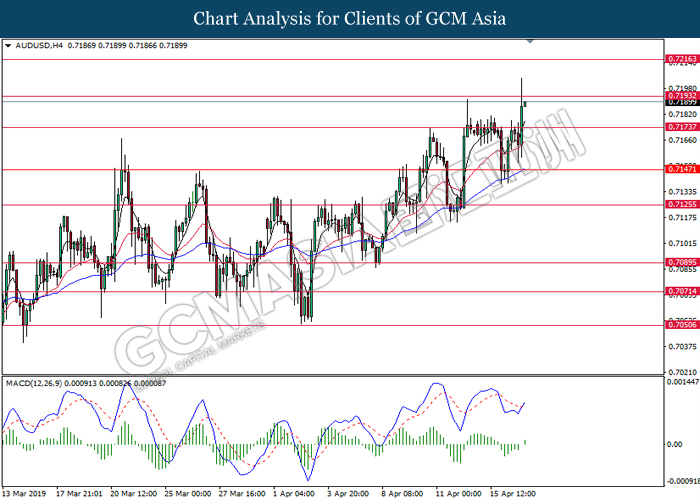
Task: Click the 0.71255 price level label
Action: pyautogui.click(x=683, y=204)
